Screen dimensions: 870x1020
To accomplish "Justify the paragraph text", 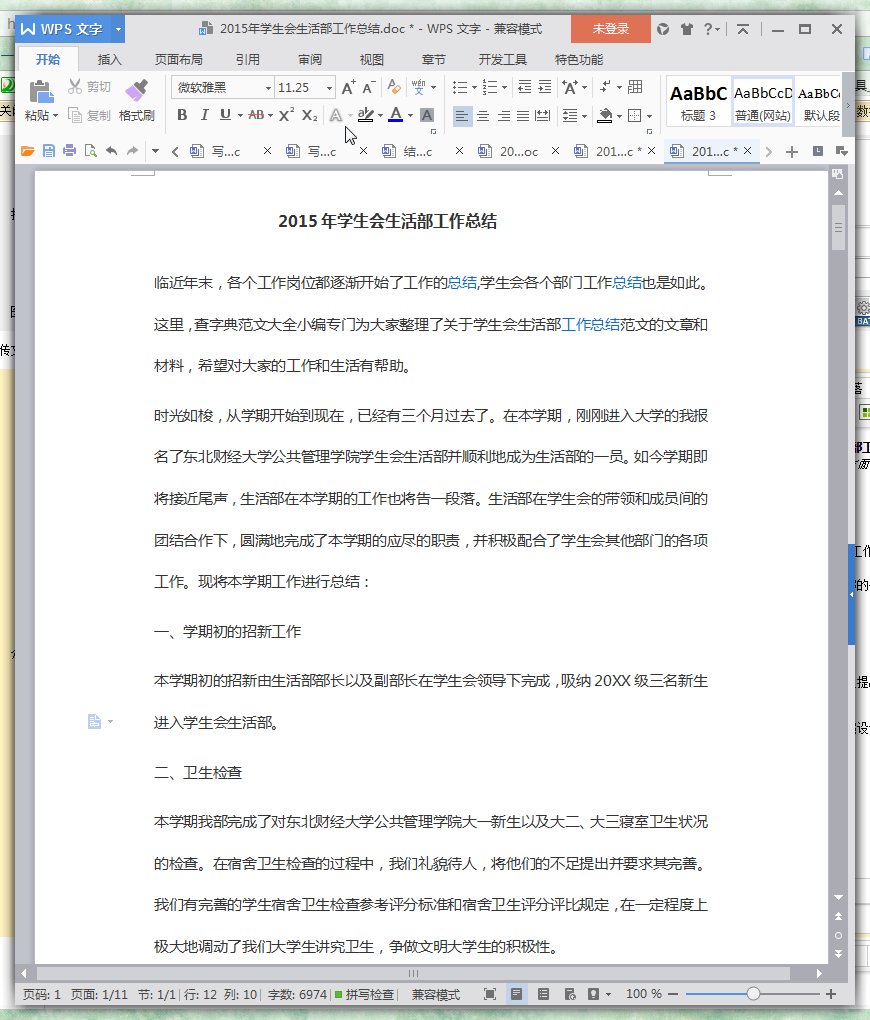I will [x=523, y=116].
